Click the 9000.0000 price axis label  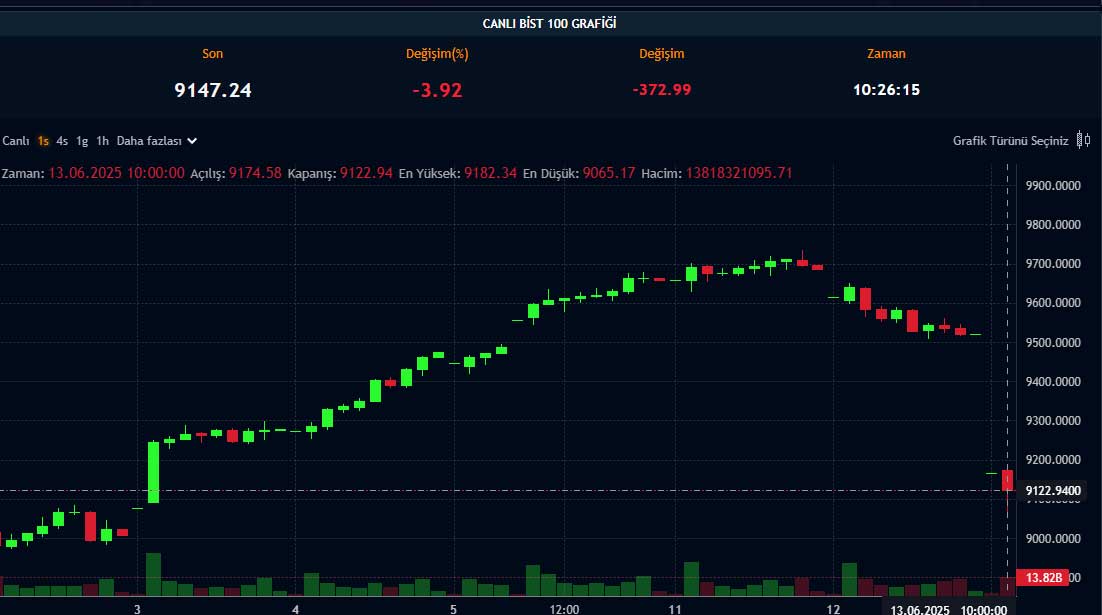tap(1053, 538)
